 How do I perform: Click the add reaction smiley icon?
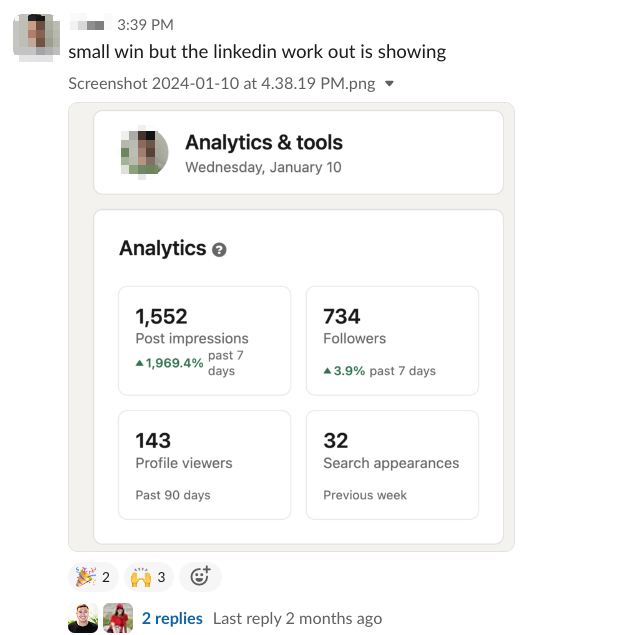pos(200,577)
